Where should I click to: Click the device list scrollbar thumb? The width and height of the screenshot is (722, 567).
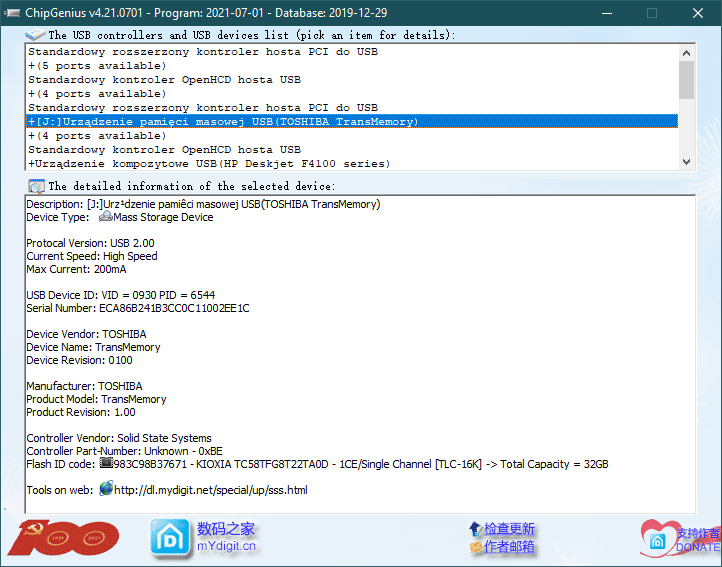[x=686, y=80]
